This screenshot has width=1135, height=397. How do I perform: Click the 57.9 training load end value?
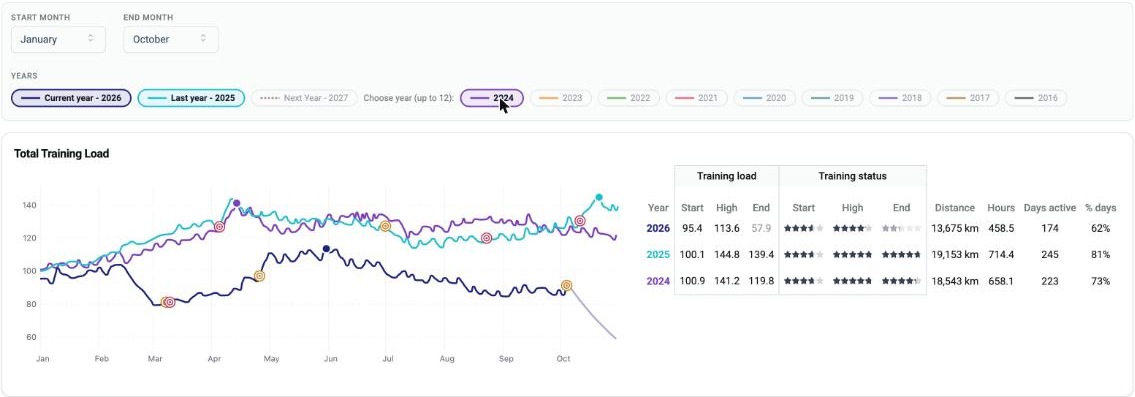click(x=761, y=228)
